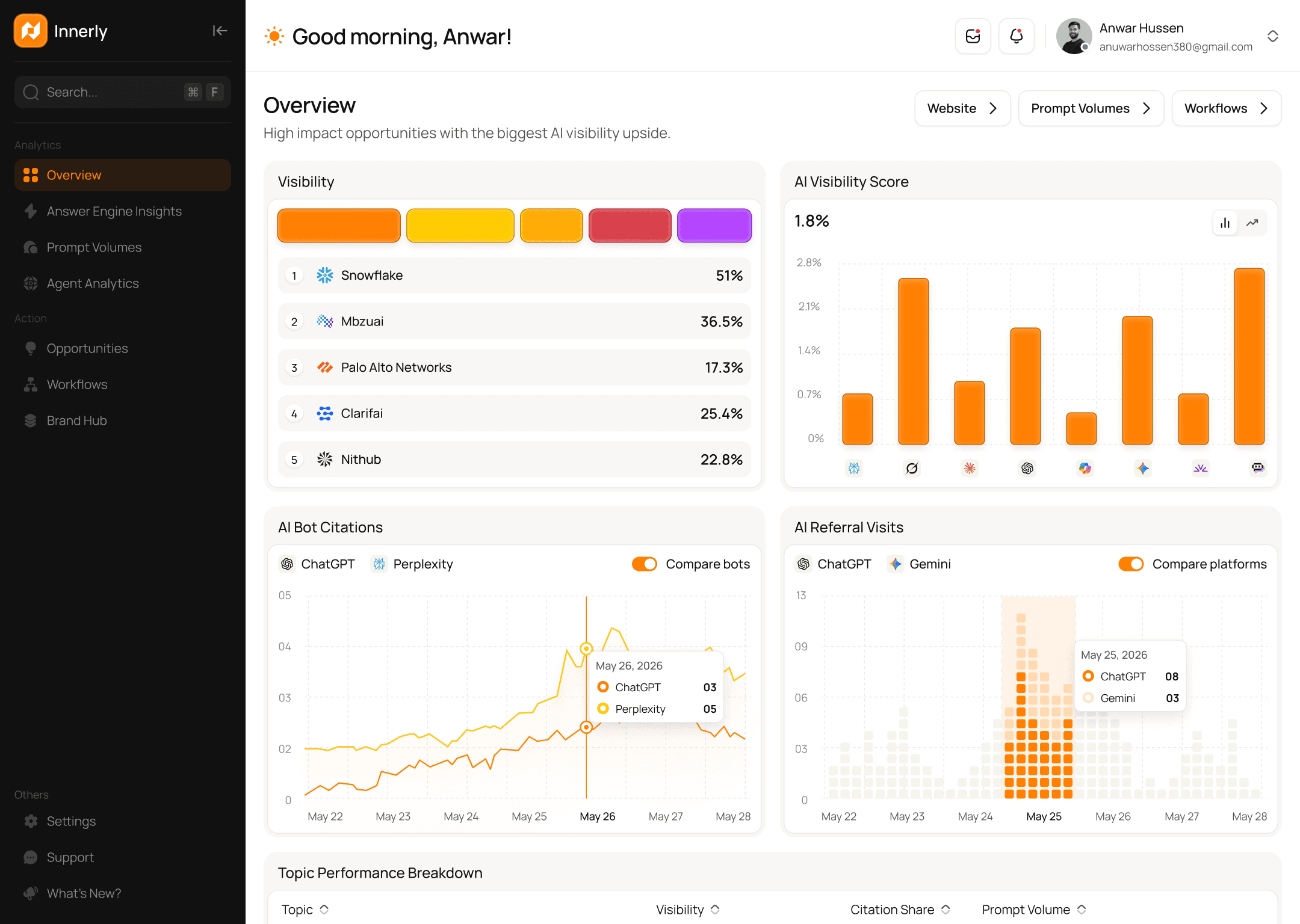Open the notifications bell icon
Viewport: 1300px width, 924px height.
[x=1017, y=36]
